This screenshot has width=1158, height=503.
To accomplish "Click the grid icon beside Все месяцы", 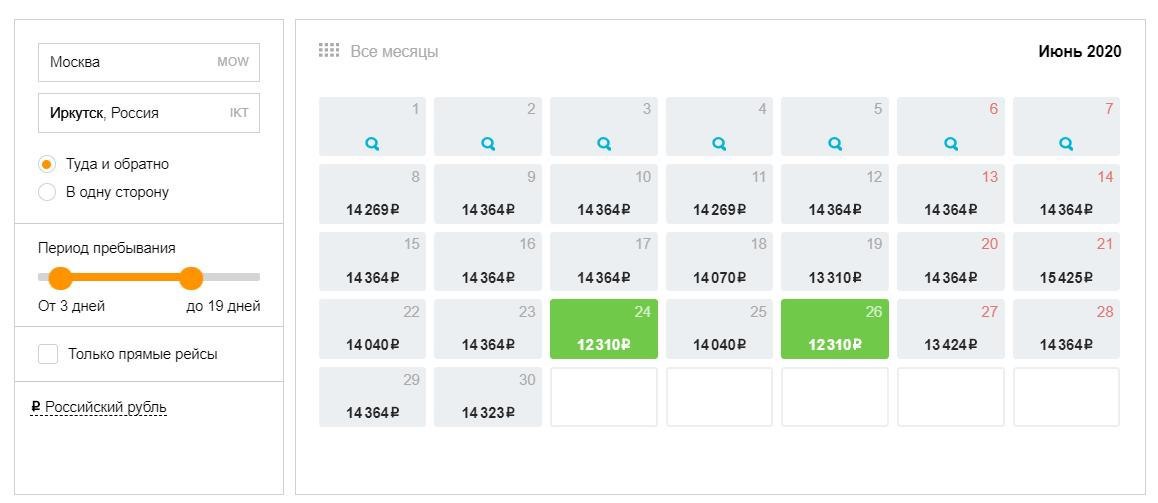I will click(x=328, y=51).
